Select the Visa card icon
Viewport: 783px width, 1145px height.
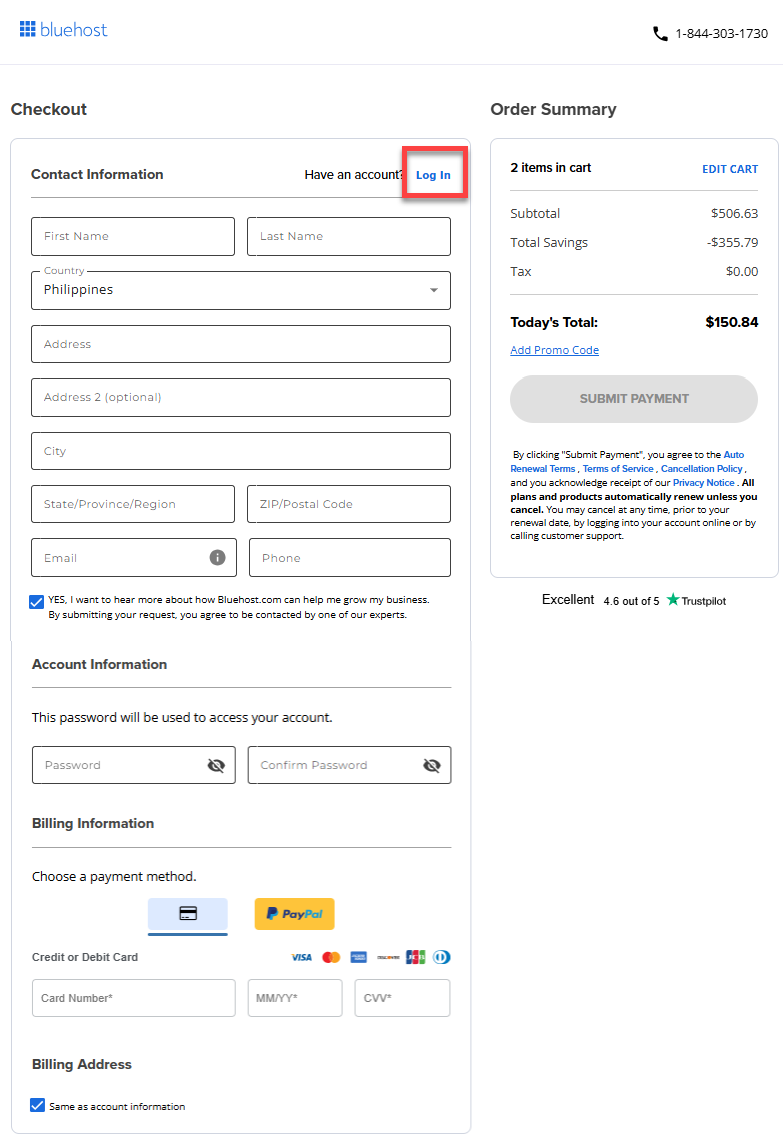coord(302,957)
